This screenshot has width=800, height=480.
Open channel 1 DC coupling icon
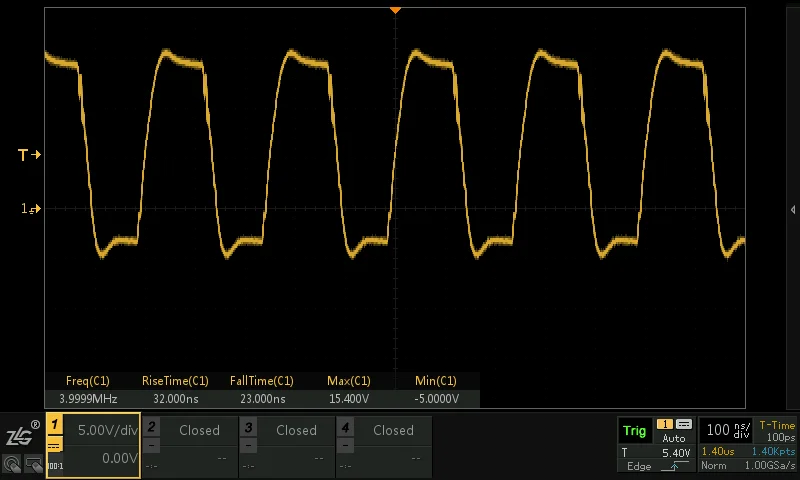pos(55,446)
